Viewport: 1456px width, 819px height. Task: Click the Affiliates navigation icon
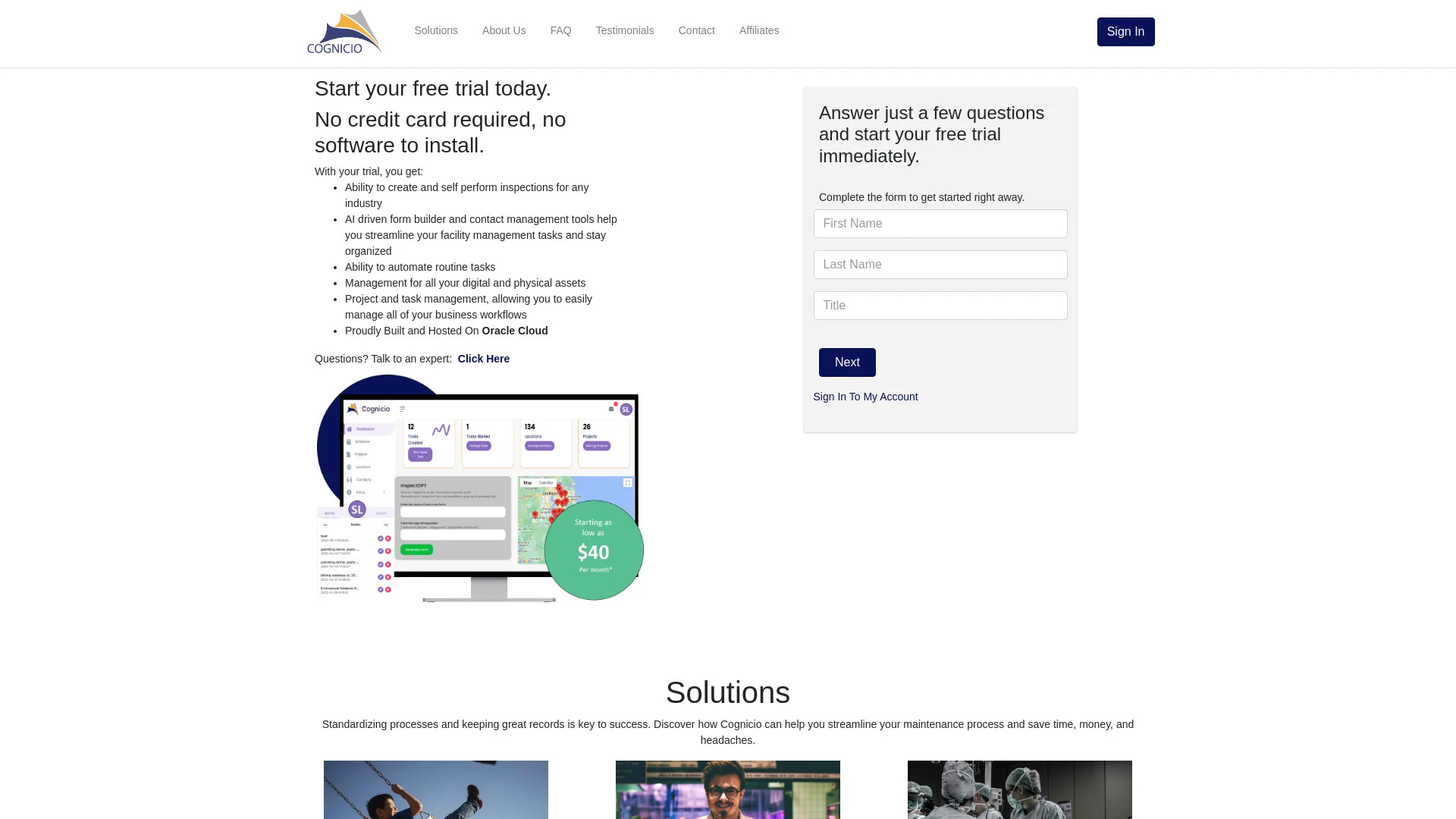tap(759, 30)
